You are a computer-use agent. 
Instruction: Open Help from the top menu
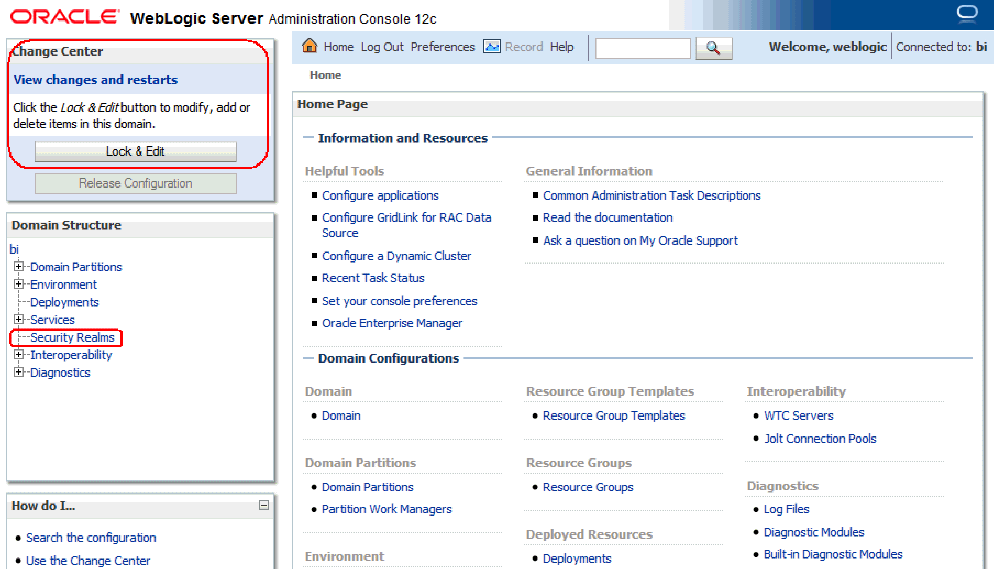coord(562,47)
